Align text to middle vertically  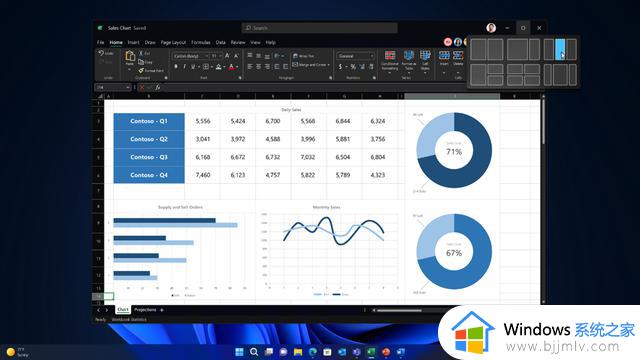258,56
